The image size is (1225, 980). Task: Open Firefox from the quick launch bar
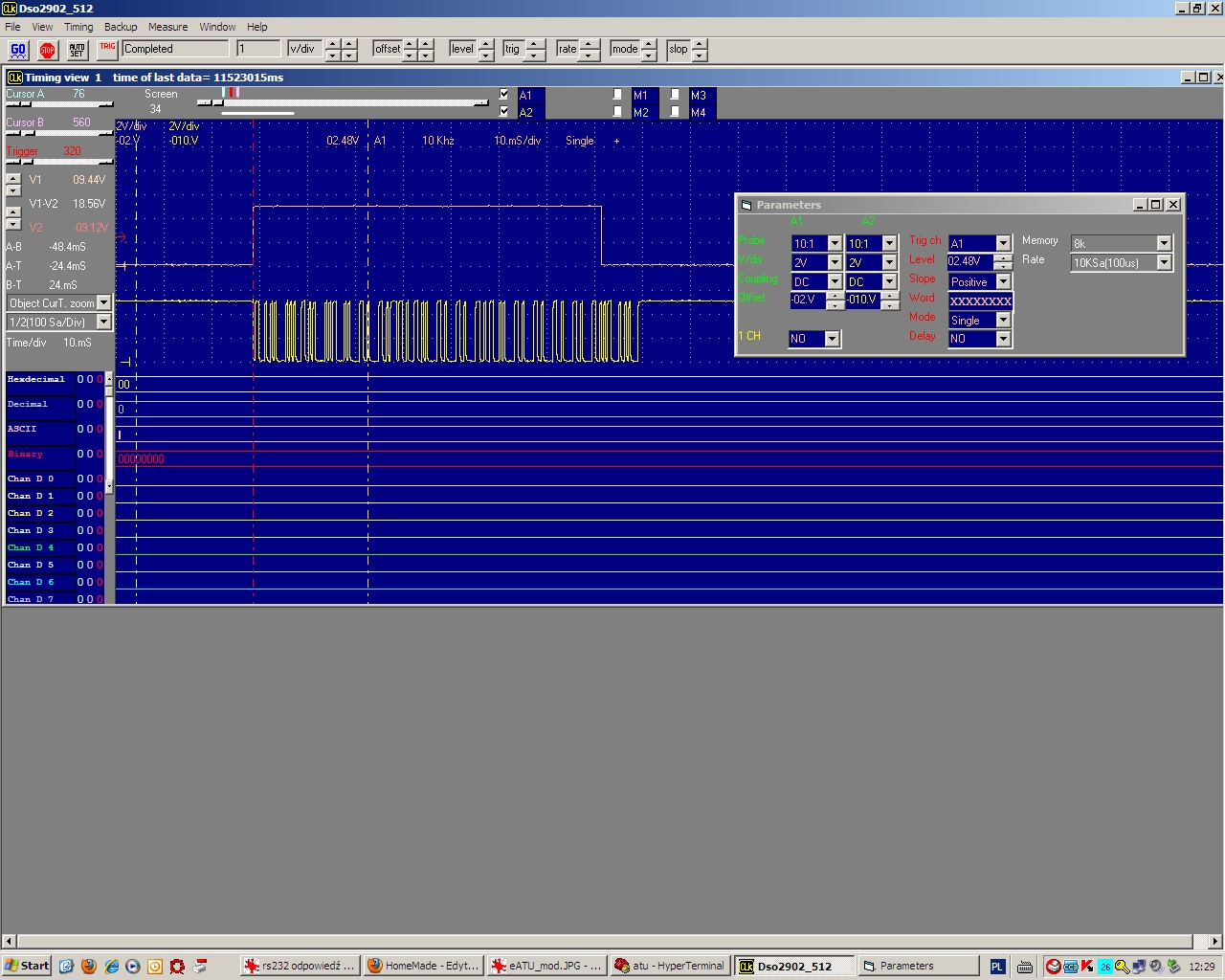pyautogui.click(x=89, y=966)
